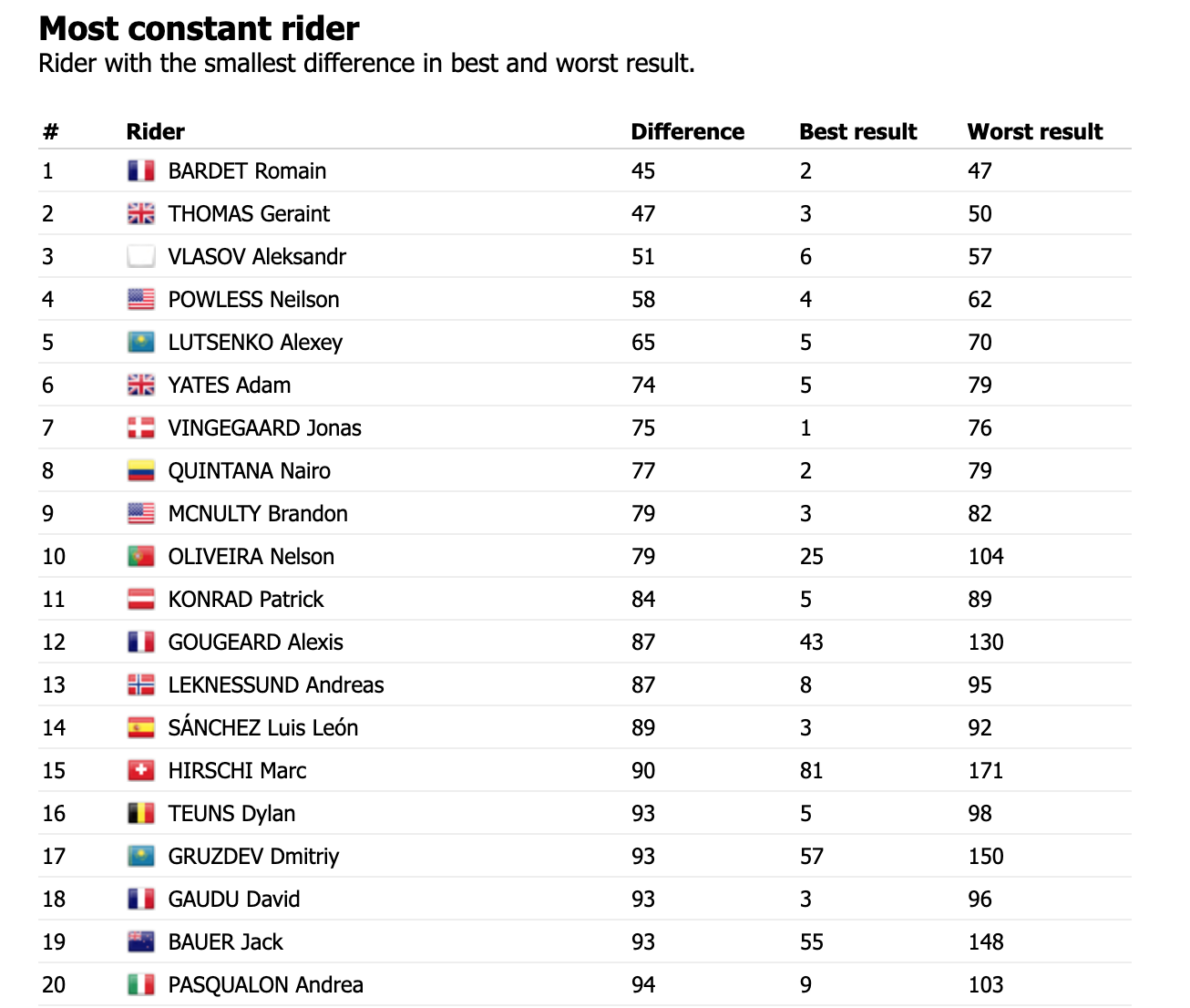Click the Worst result column header

click(1034, 131)
